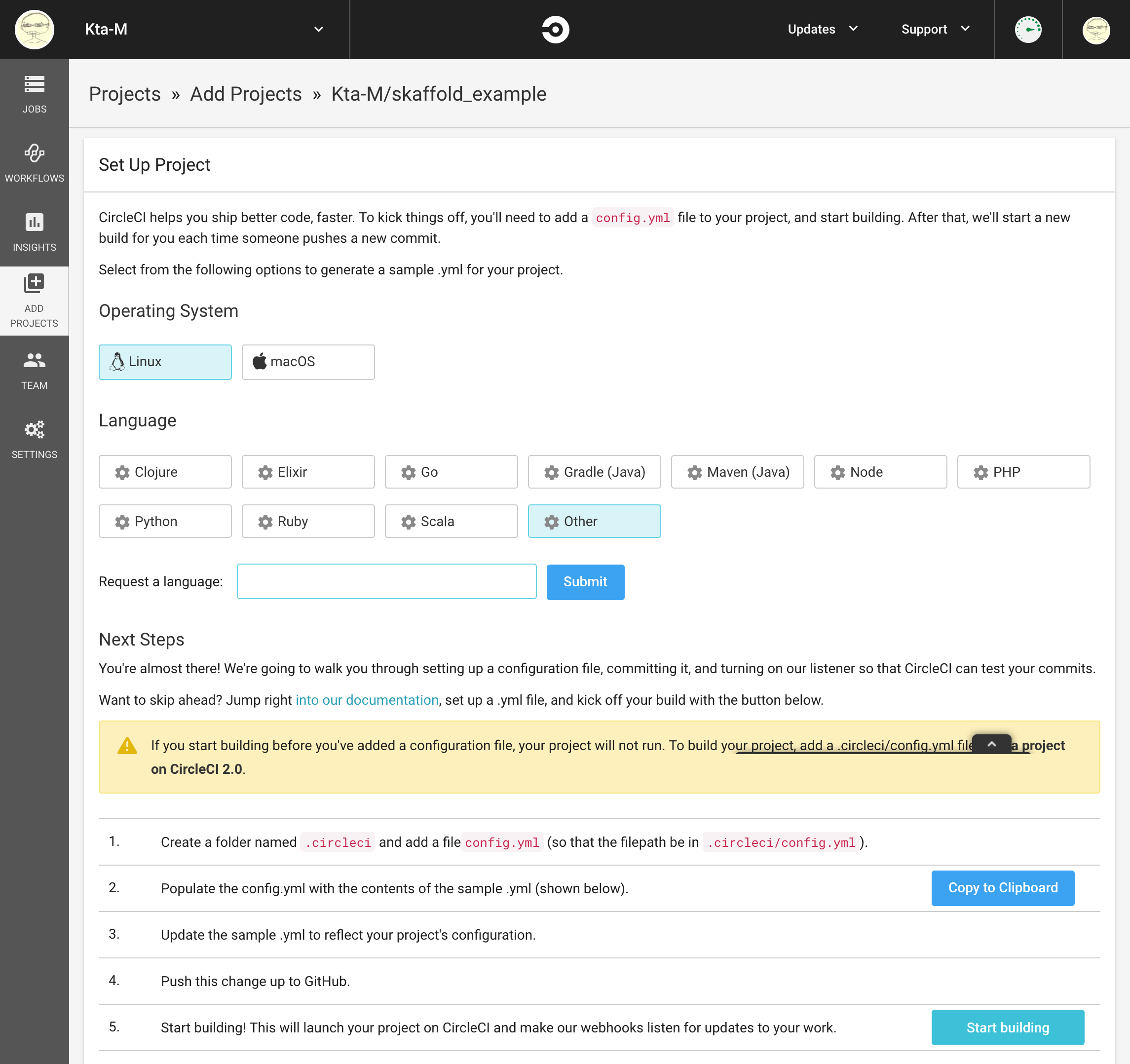The height and width of the screenshot is (1064, 1130).
Task: Open the into our documentation link
Action: pyautogui.click(x=367, y=700)
